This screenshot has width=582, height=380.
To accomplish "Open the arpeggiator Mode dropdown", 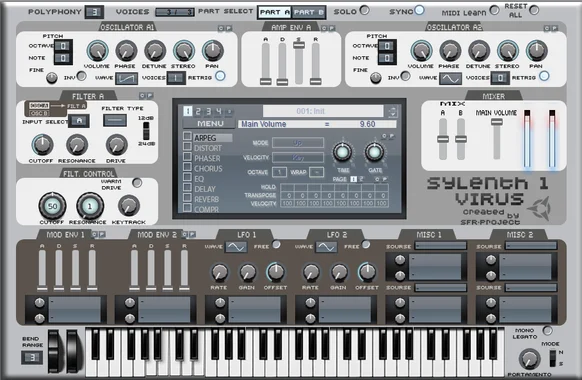I will (x=298, y=142).
